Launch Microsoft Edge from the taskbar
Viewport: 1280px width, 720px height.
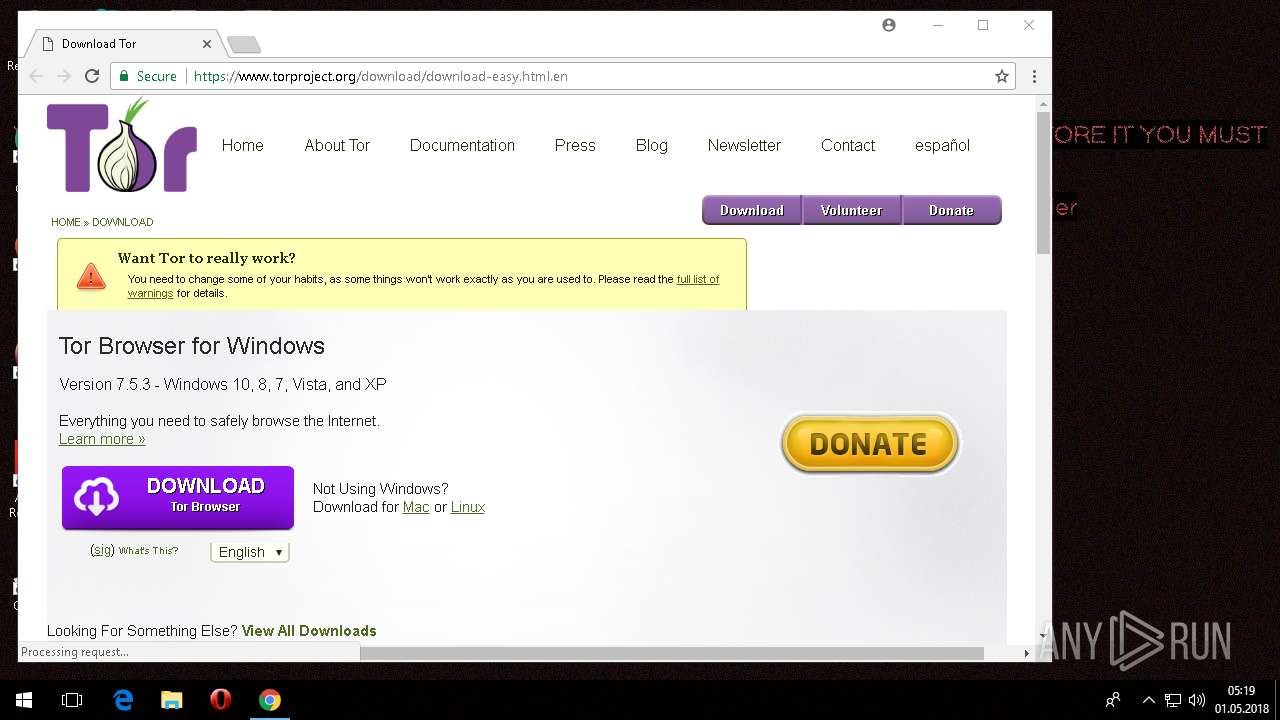(x=123, y=700)
